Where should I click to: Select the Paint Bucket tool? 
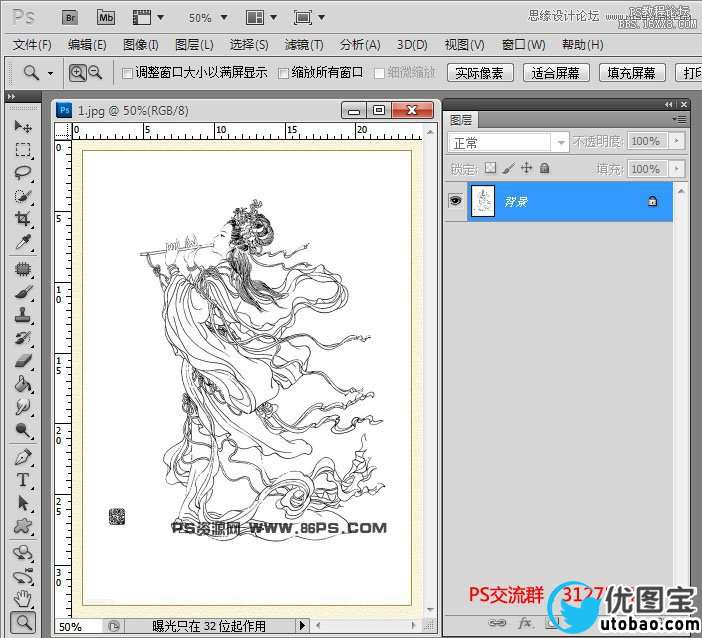(22, 384)
